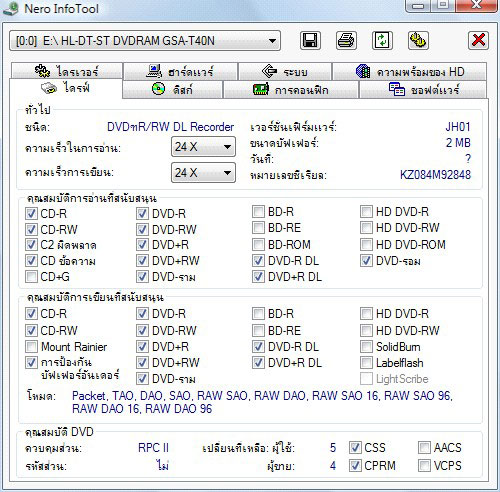Click the computer icon on ฮาร์ดแวร์ tab
Screen dimensions: 500x492
point(154,71)
